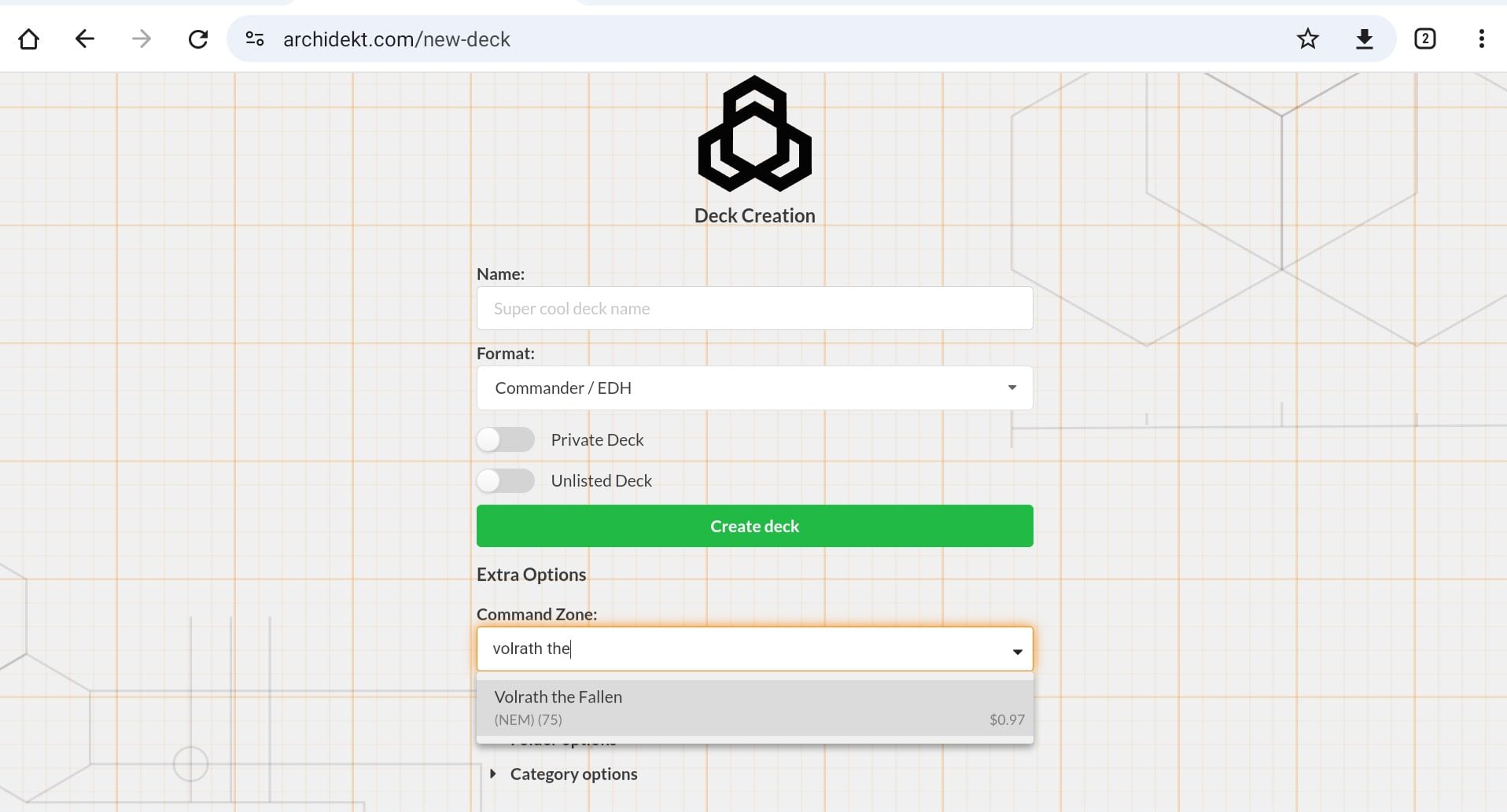Image resolution: width=1507 pixels, height=812 pixels.
Task: Select Volrath the Fallen suggestion
Action: [x=754, y=707]
